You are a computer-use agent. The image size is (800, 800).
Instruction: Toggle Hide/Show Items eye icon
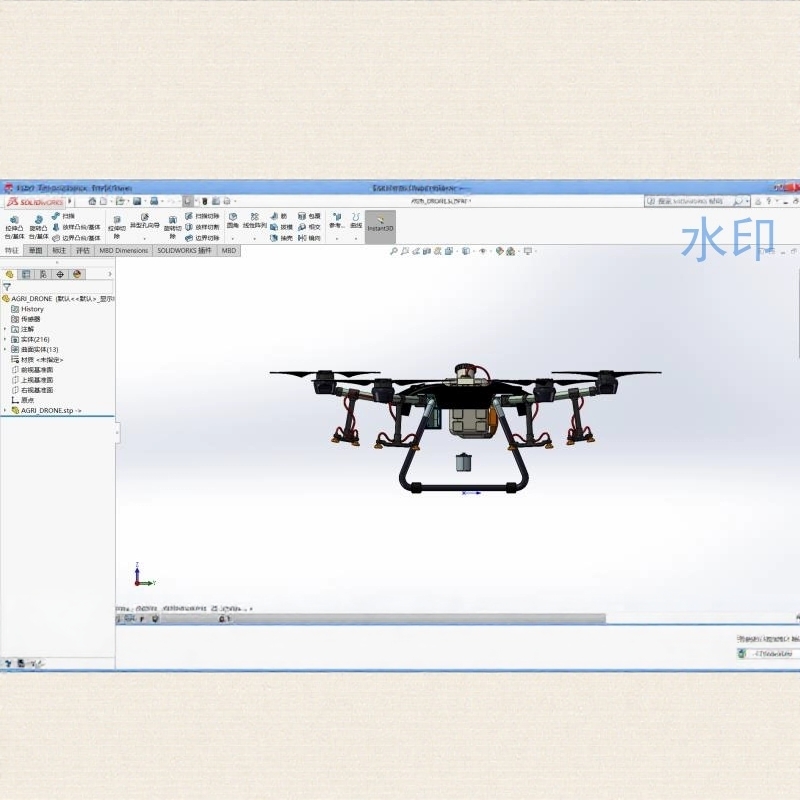click(483, 251)
